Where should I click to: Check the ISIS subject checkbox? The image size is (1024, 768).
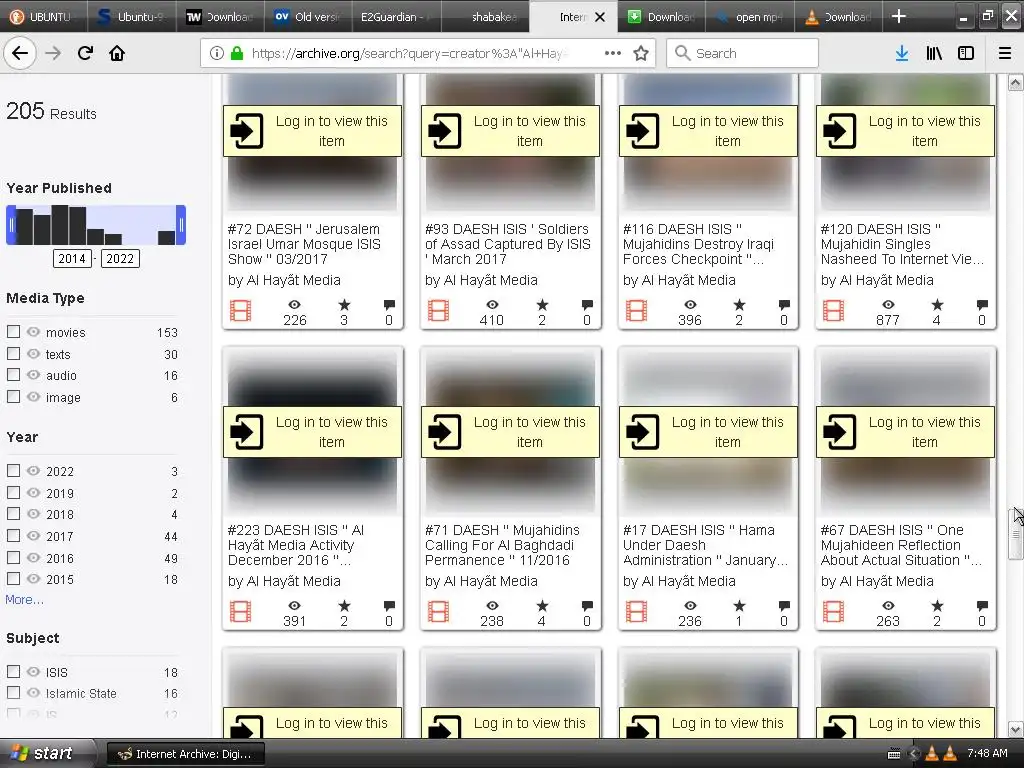13,671
